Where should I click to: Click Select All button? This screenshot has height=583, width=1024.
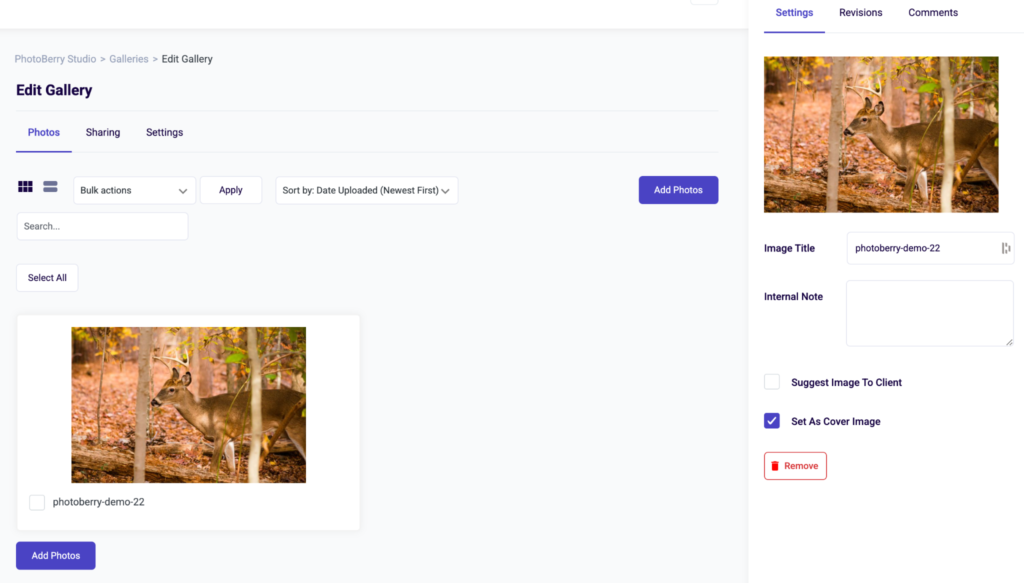pyautogui.click(x=47, y=278)
